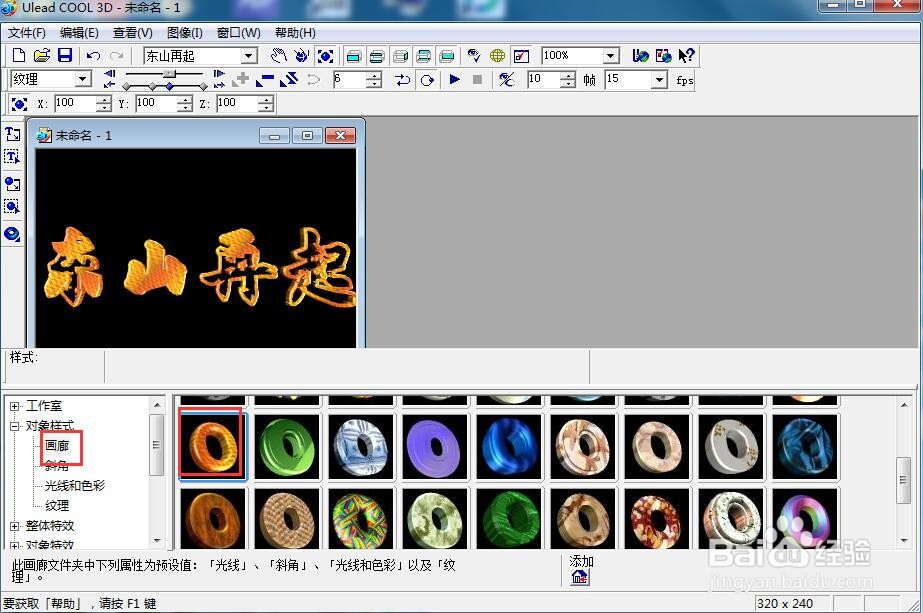Open a file using the folder icon
923x613 pixels.
[x=41, y=56]
